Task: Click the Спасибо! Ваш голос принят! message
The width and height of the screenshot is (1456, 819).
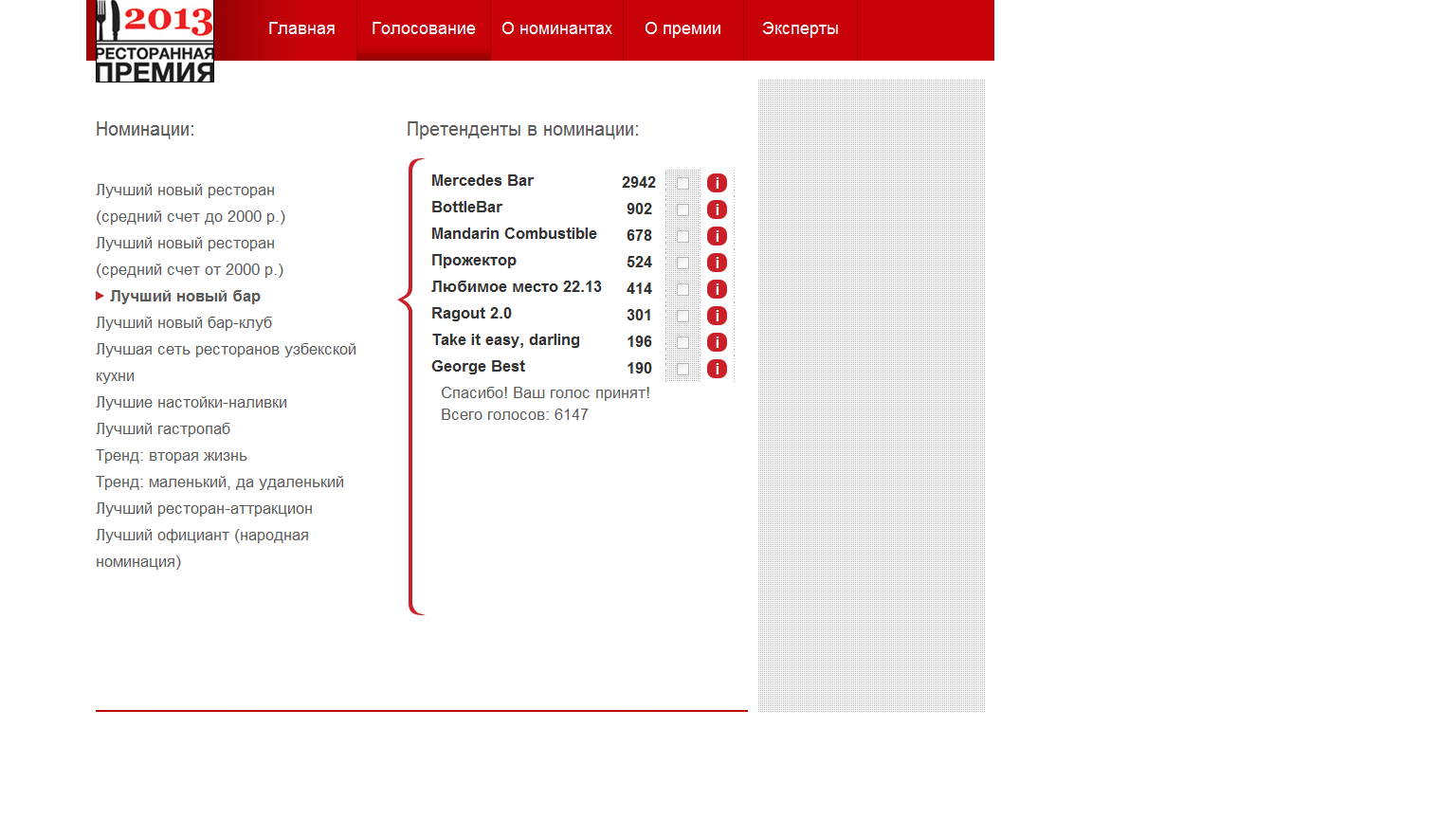Action: point(545,393)
